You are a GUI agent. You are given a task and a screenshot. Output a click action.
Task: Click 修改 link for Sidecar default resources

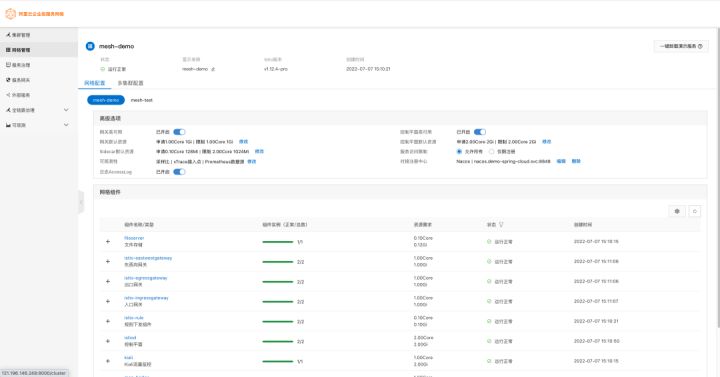[x=259, y=152]
